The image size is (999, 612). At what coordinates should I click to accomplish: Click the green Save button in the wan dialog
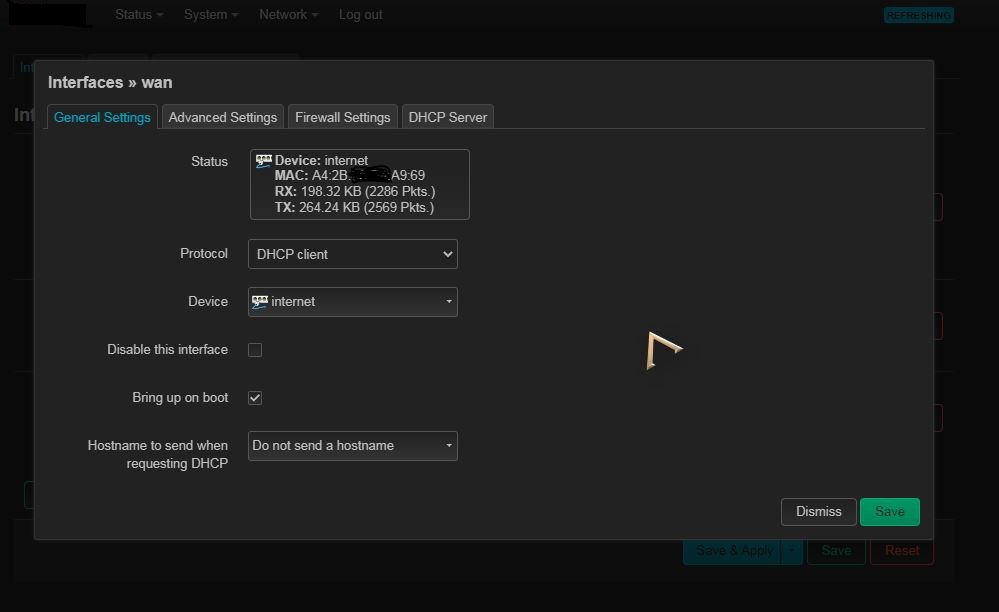tap(889, 511)
